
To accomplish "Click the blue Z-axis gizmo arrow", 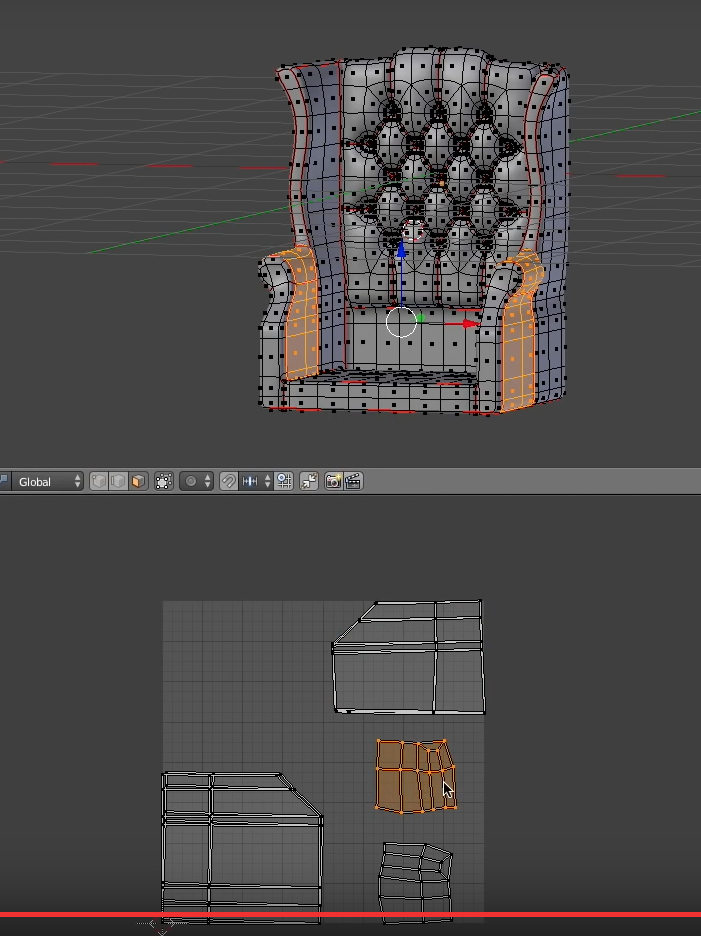I will tap(401, 249).
